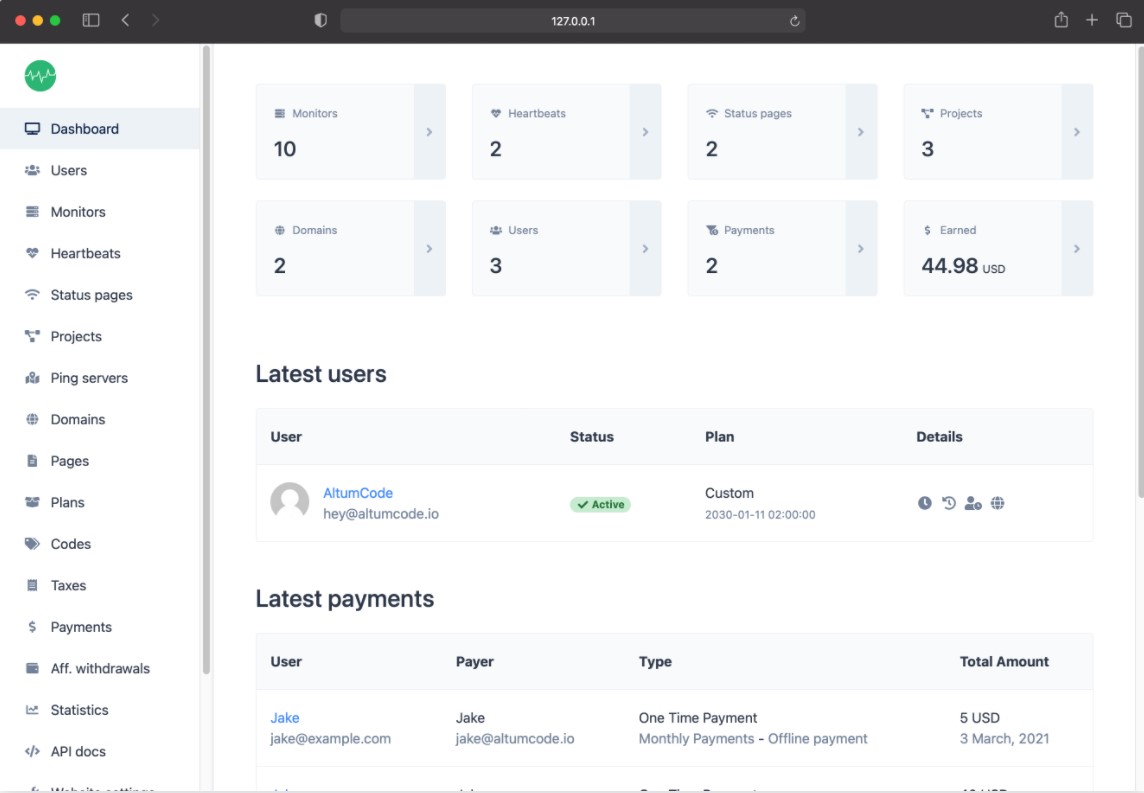
Task: Click the Ping servers map icon
Action: (32, 378)
